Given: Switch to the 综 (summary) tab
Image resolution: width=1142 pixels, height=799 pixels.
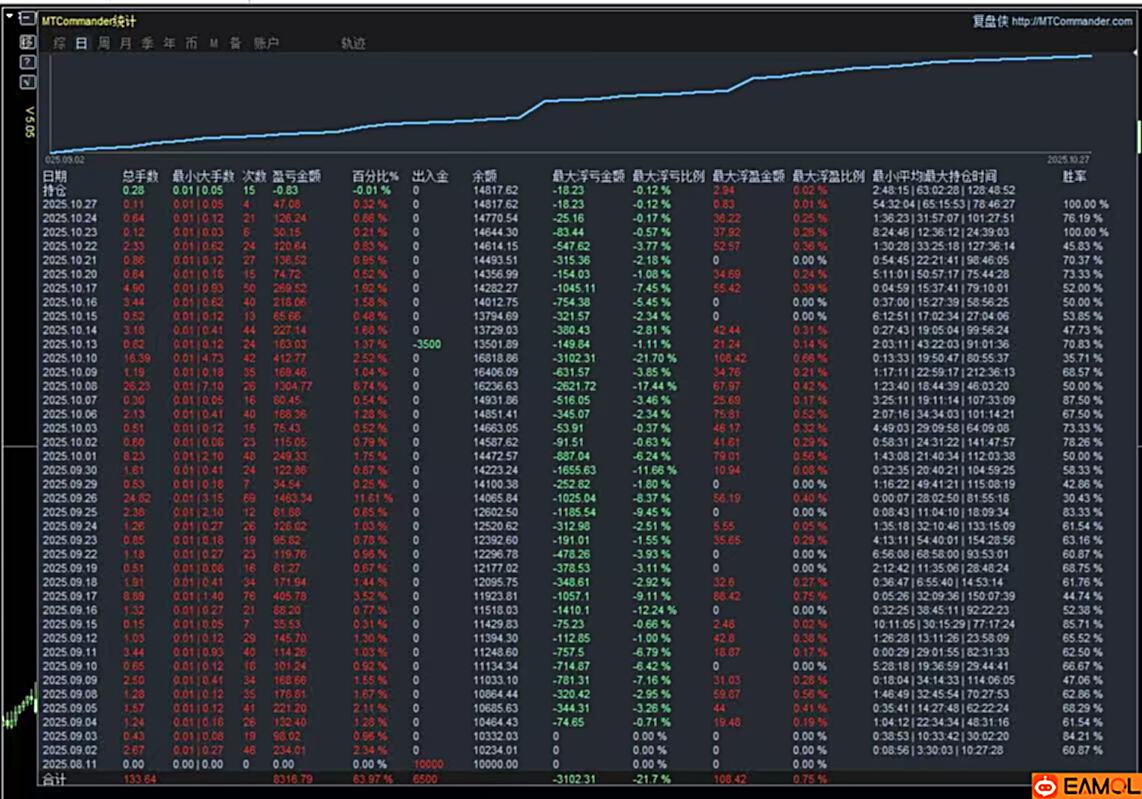Looking at the screenshot, I should (60, 43).
